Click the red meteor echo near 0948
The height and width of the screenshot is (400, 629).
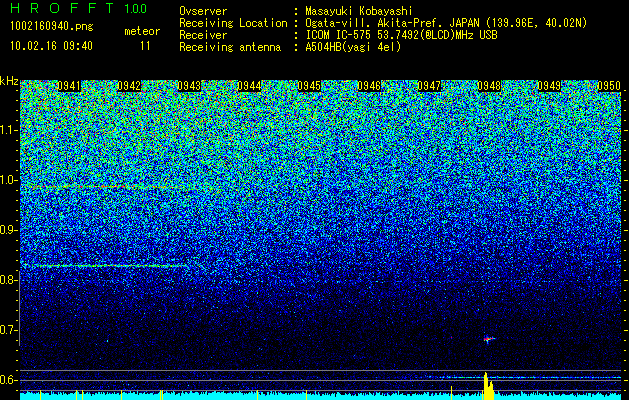point(488,339)
